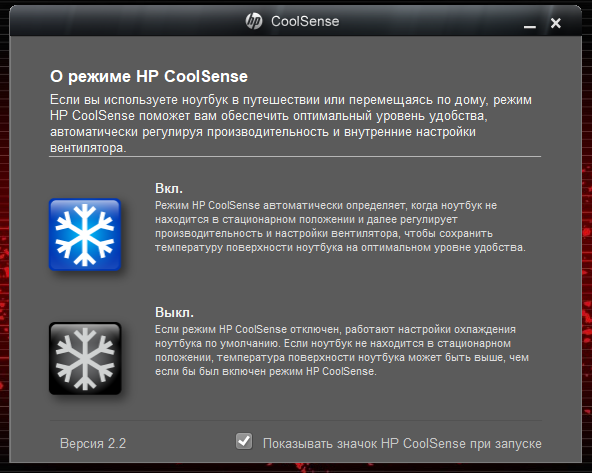Click the separator line above the version text
The height and width of the screenshot is (473, 592).
(296, 420)
